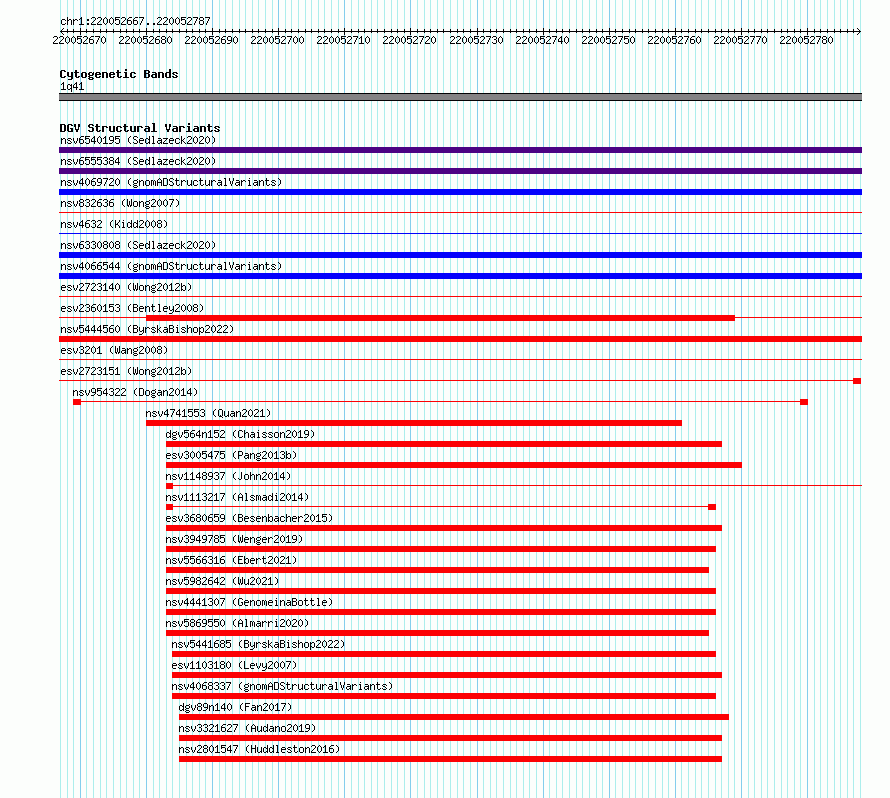The width and height of the screenshot is (890, 798).
Task: Click nsv5869550 (Almarri2020) label
Action: [237, 623]
